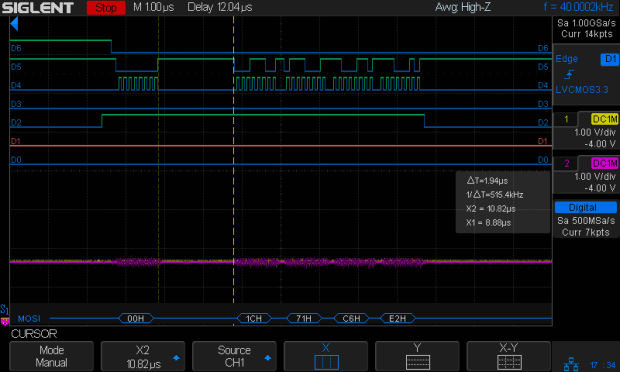Screen dimensions: 620x372
Task: Click the 1/ΔT=515.4kHz cursor readout
Action: pyautogui.click(x=494, y=195)
